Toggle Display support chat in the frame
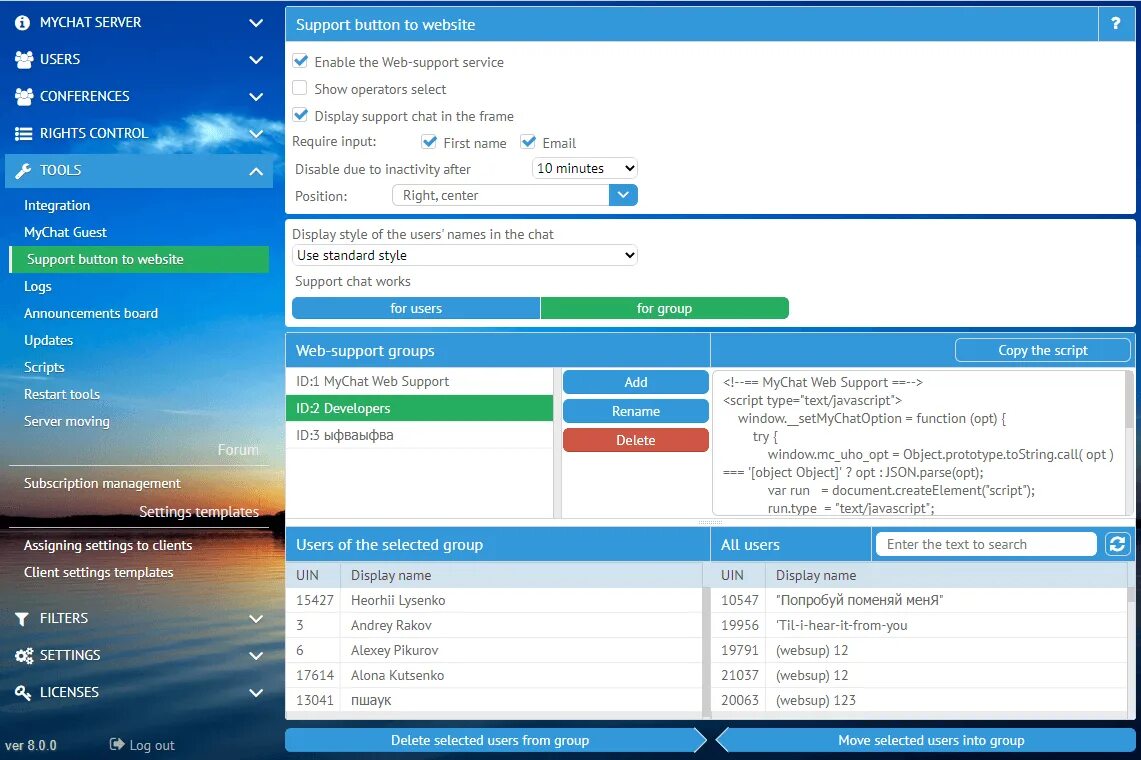 (300, 115)
